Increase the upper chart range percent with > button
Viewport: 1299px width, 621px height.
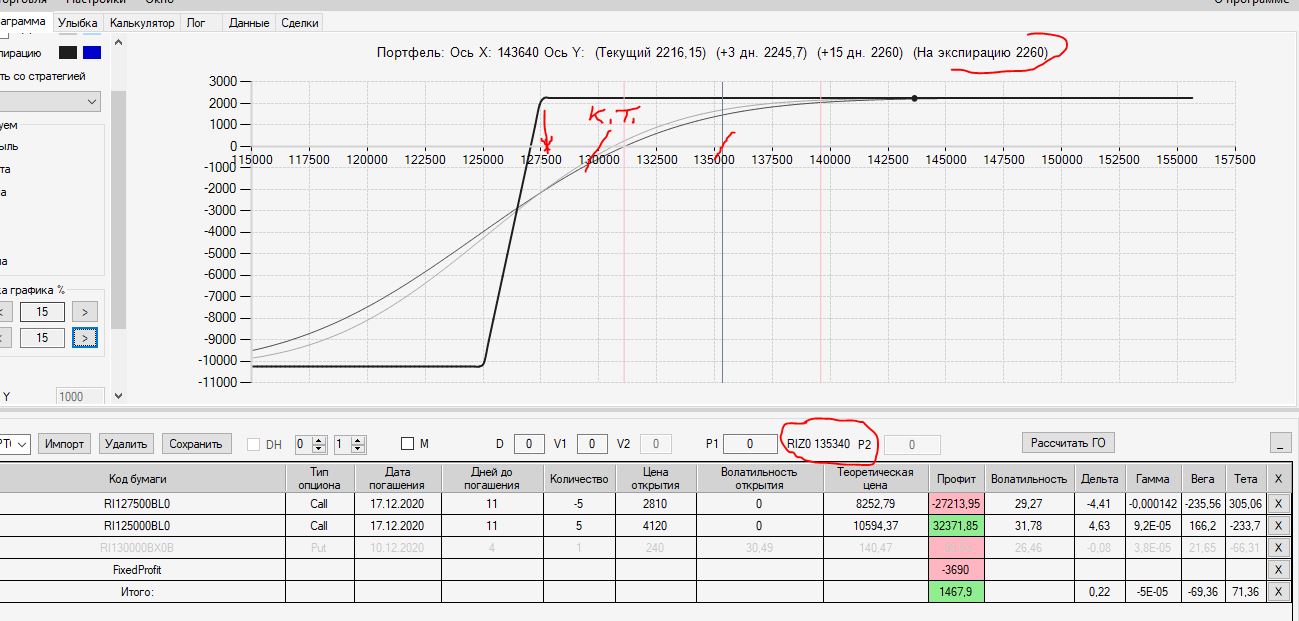(86, 312)
